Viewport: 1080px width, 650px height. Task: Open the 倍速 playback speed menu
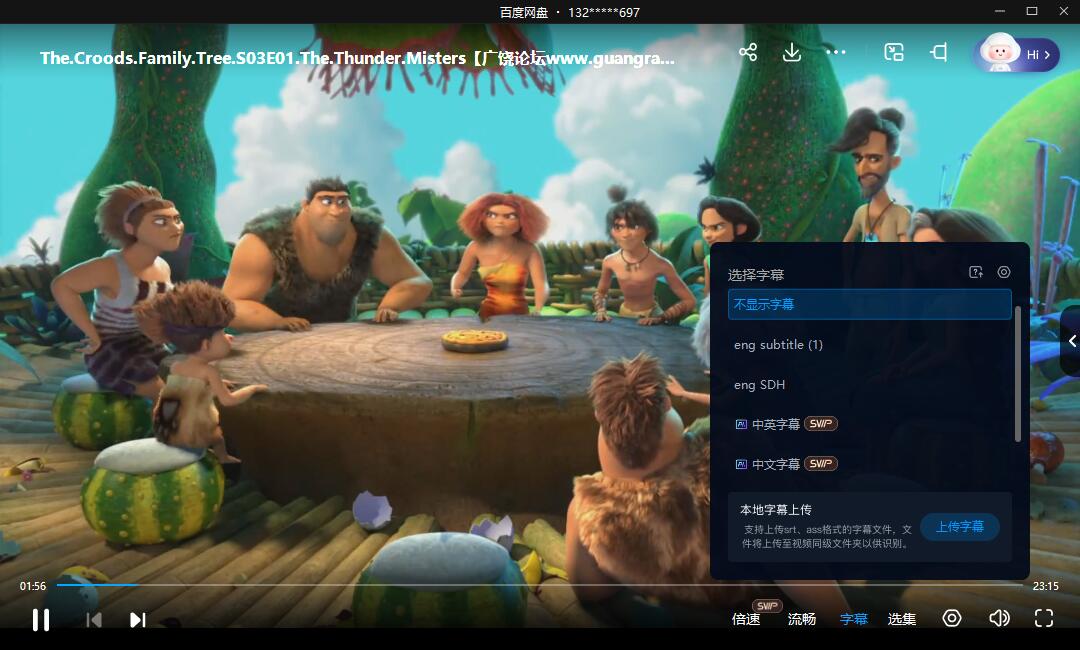pos(746,619)
